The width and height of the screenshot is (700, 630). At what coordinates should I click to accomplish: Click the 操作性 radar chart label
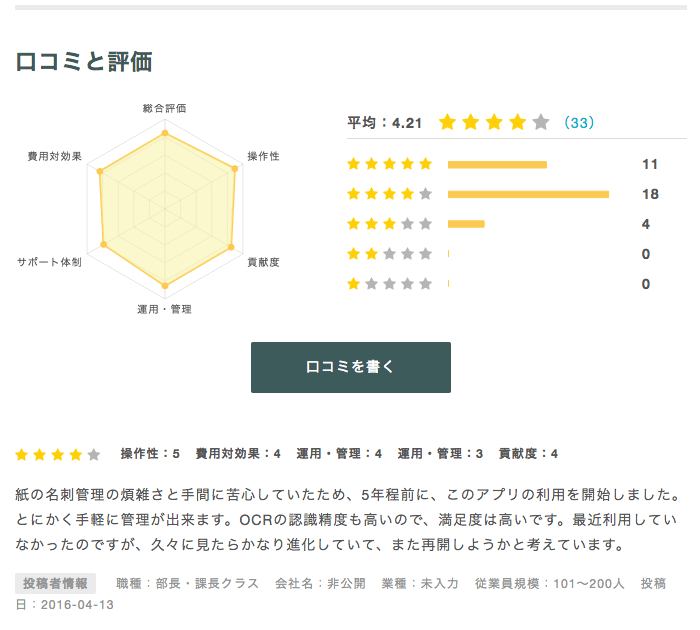tap(263, 157)
